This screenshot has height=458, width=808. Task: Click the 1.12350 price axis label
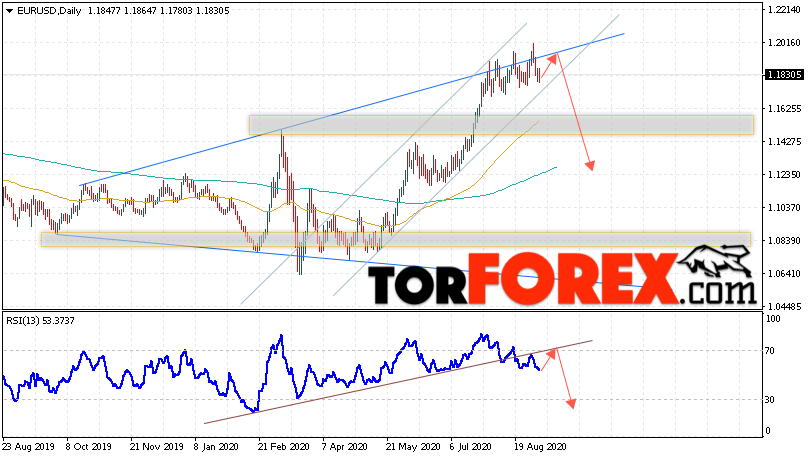(784, 175)
